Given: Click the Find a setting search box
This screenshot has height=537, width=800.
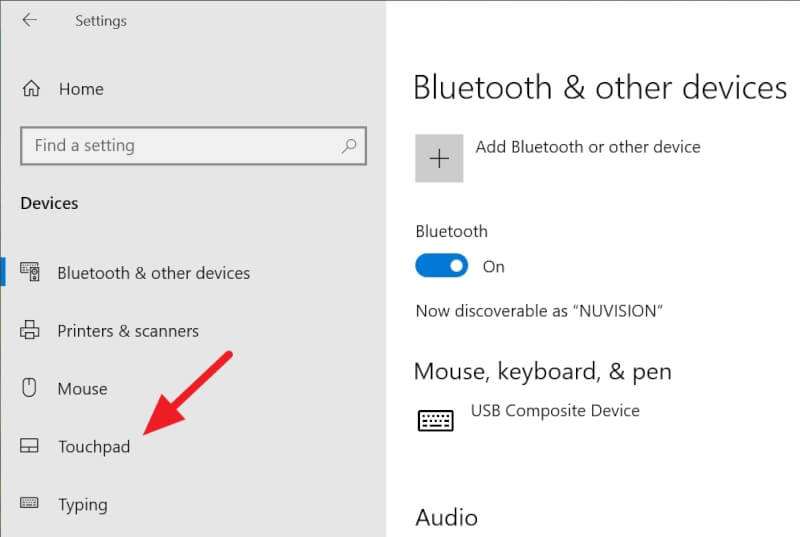Looking at the screenshot, I should (180, 146).
